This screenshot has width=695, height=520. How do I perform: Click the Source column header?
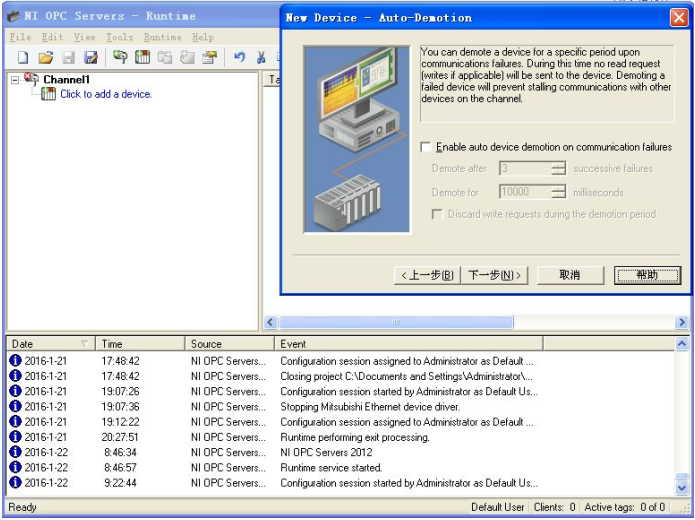230,344
